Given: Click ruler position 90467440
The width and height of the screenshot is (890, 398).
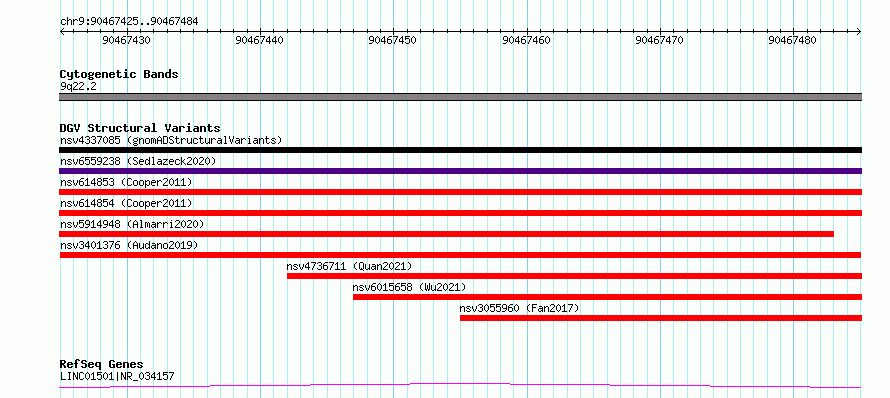Looking at the screenshot, I should [260, 41].
